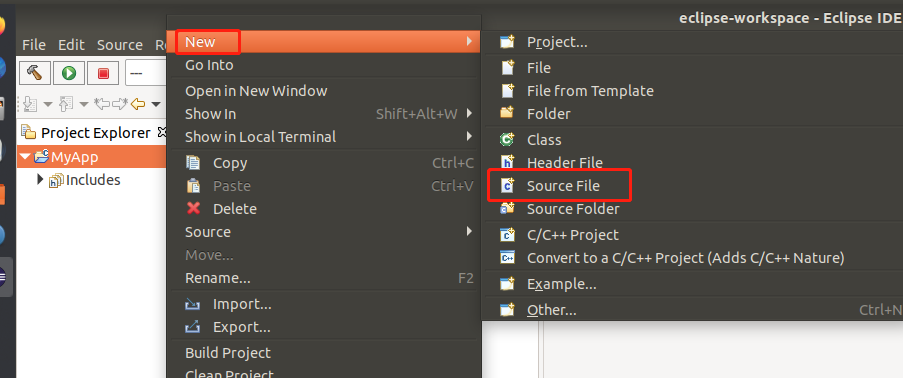Select 'Source File' text in submenu
This screenshot has width=903, height=378.
pyautogui.click(x=563, y=186)
